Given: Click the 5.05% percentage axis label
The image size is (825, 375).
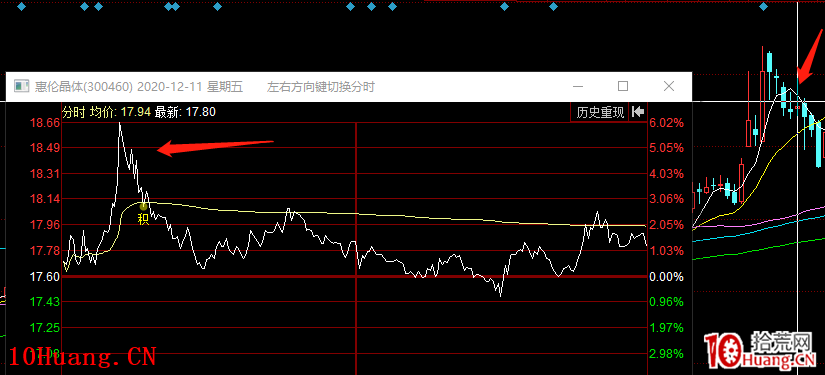Looking at the screenshot, I should click(667, 148).
